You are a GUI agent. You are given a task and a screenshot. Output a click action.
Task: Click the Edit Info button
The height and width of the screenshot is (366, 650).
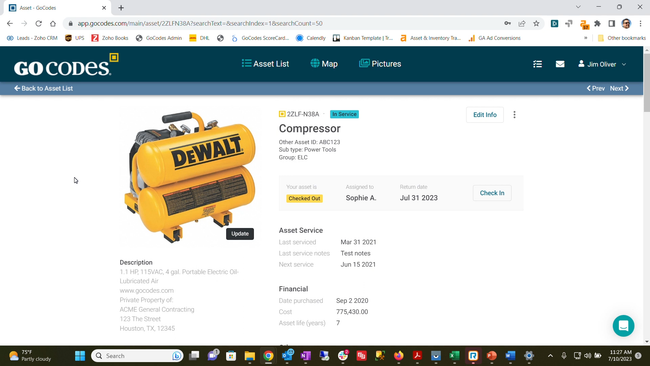click(x=485, y=115)
